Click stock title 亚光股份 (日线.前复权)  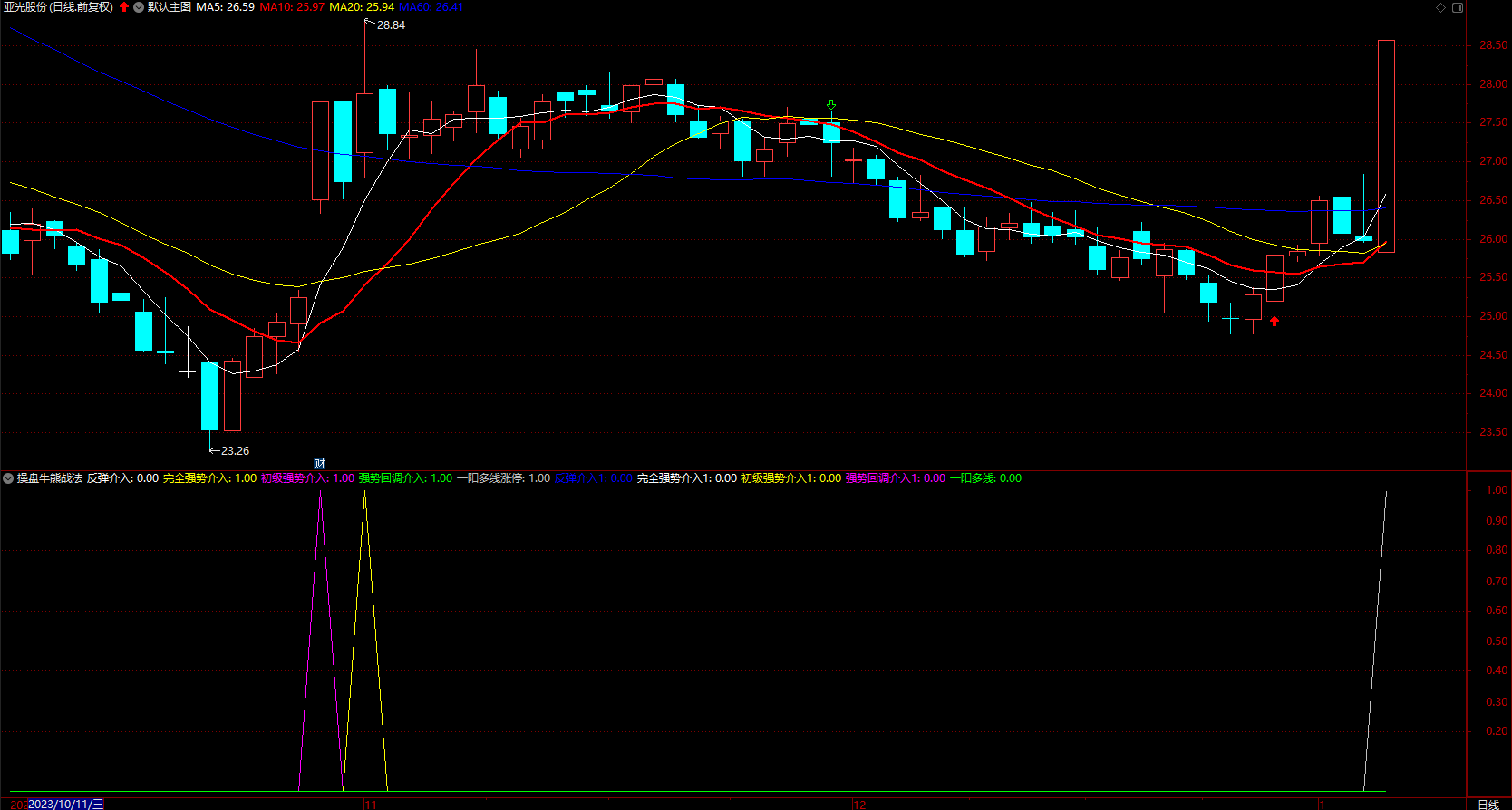click(59, 7)
